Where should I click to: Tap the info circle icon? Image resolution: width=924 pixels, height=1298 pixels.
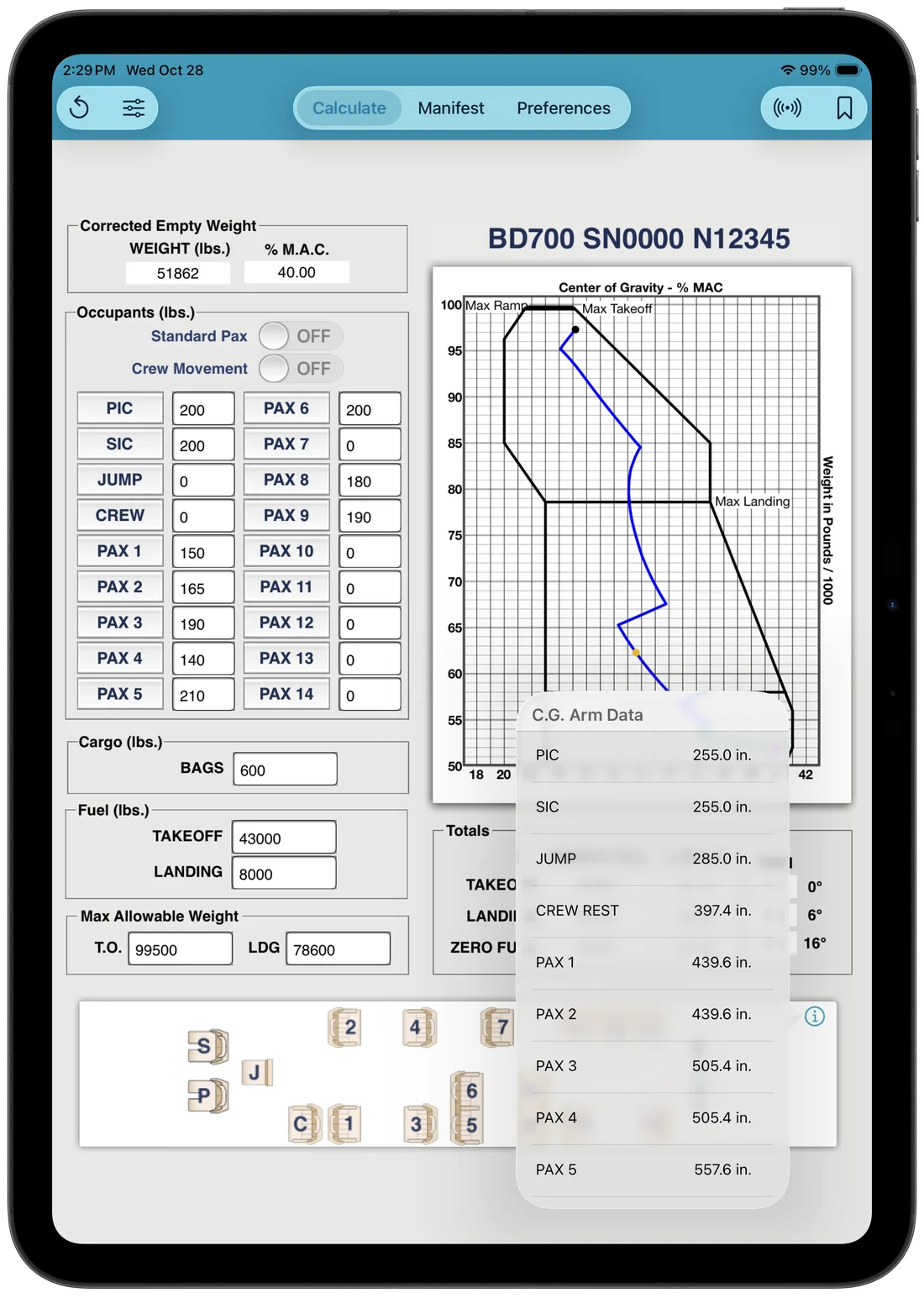point(815,1016)
